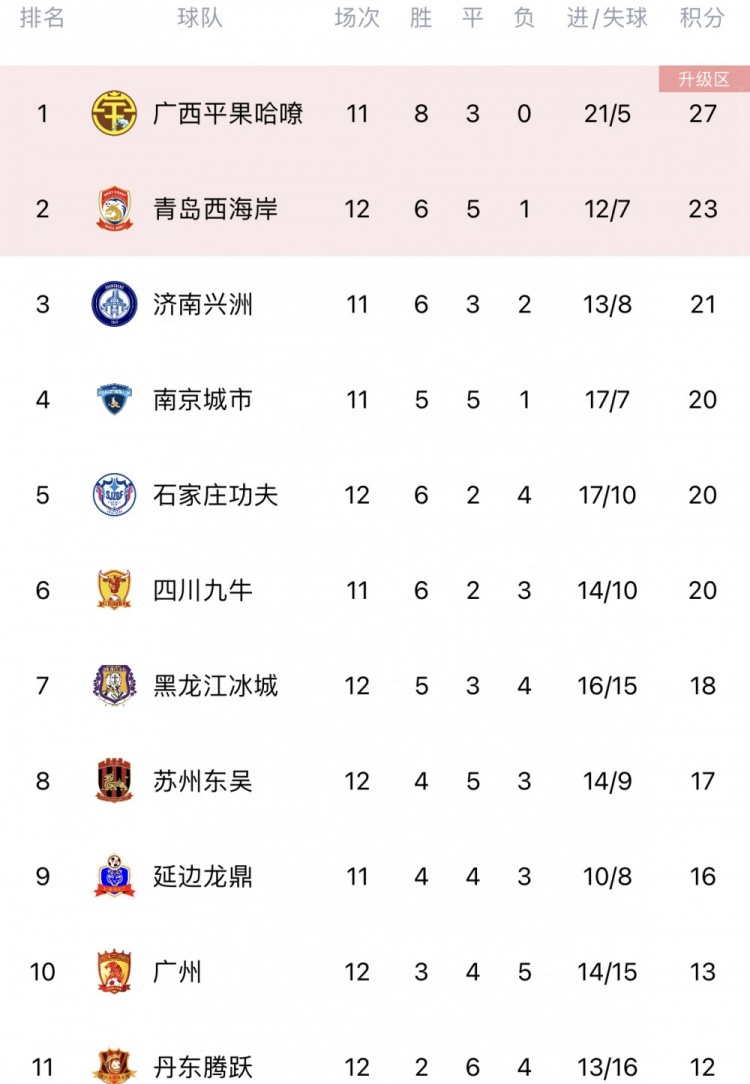This screenshot has height=1084, width=750.
Task: Click the 排名 column header
Action: coord(42,18)
